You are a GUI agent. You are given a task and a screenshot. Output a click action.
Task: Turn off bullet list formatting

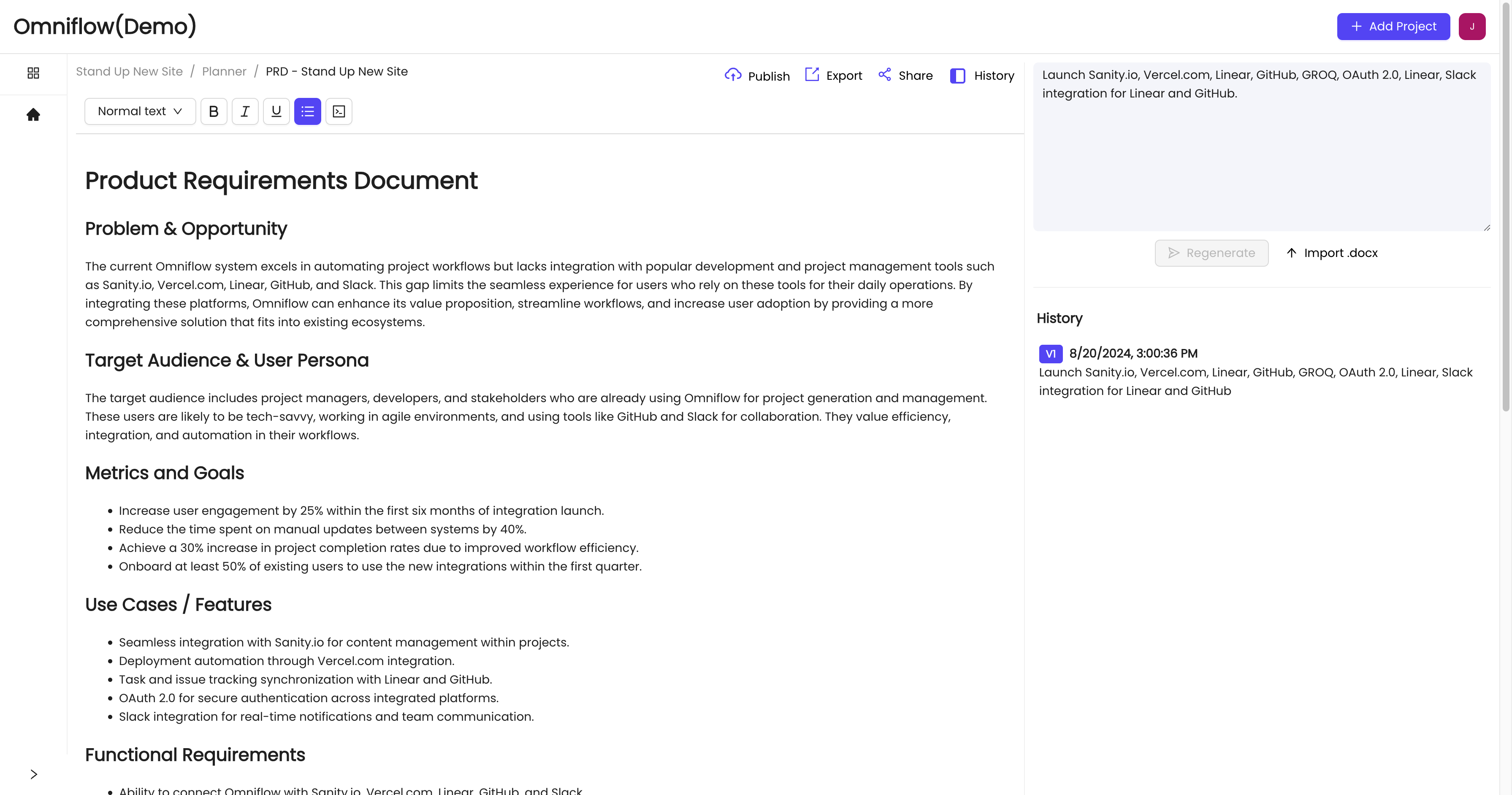pos(308,111)
